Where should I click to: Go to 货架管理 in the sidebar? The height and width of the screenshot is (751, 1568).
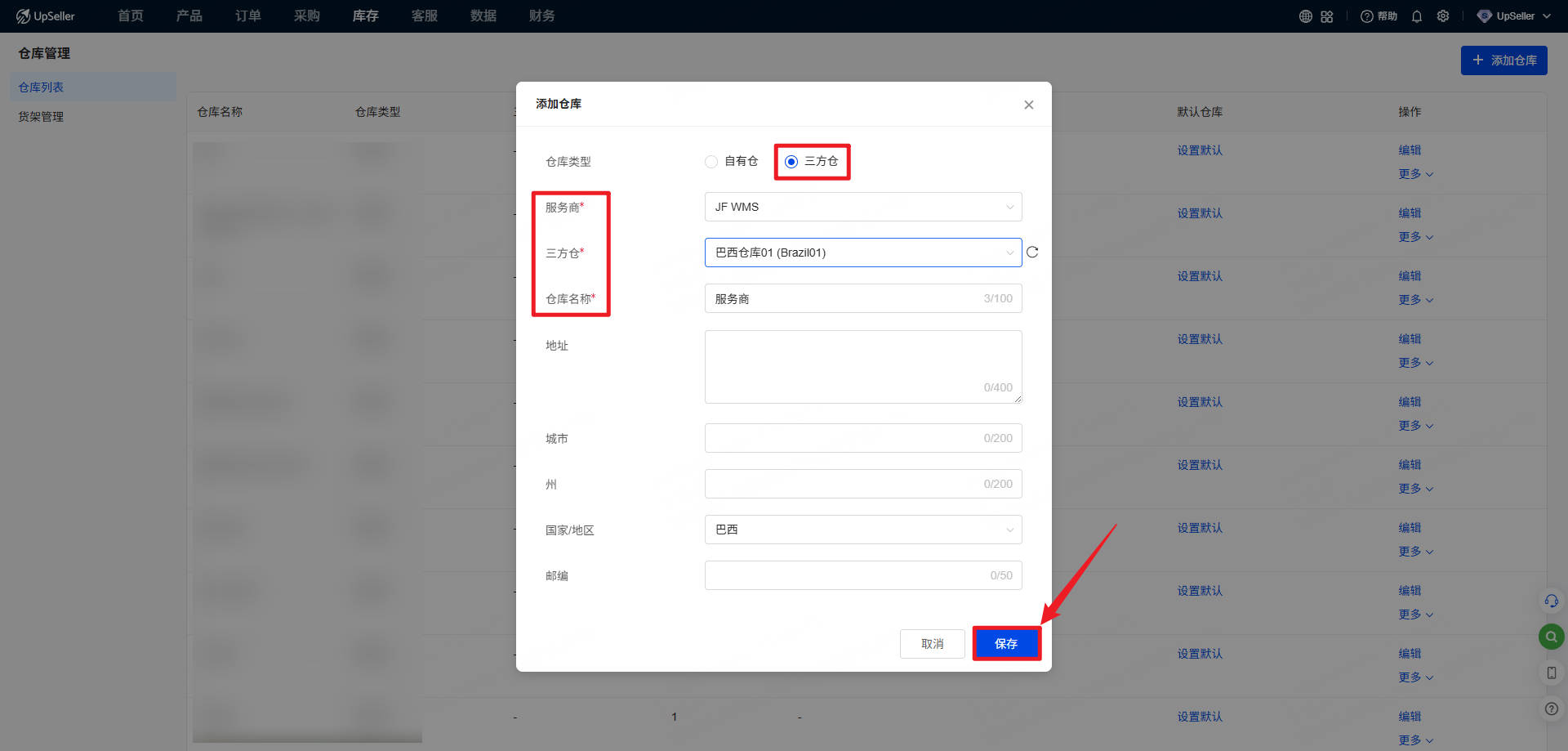point(41,117)
